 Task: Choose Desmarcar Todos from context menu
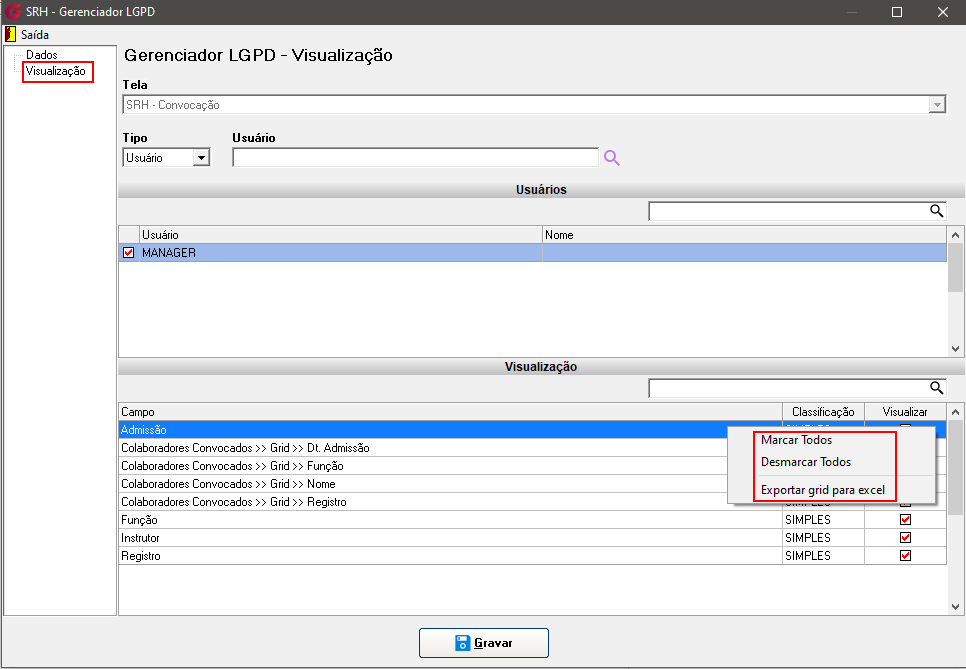[806, 462]
